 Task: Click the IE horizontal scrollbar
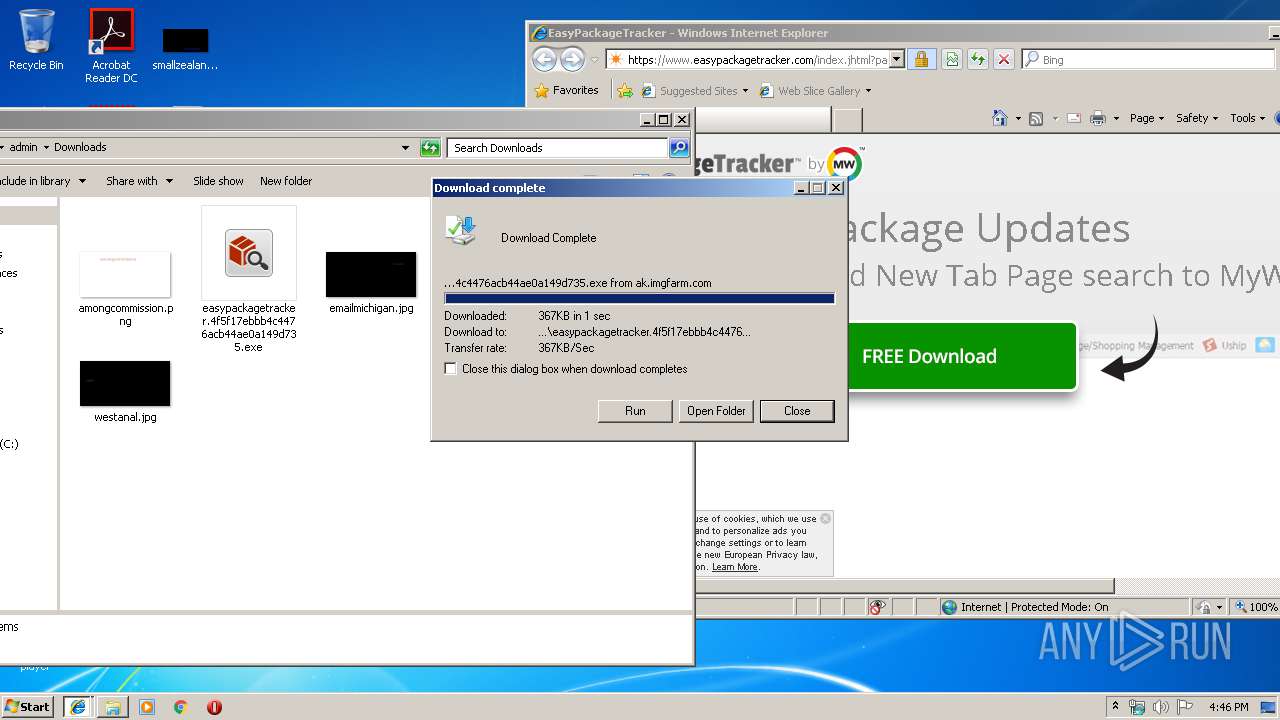(905, 586)
